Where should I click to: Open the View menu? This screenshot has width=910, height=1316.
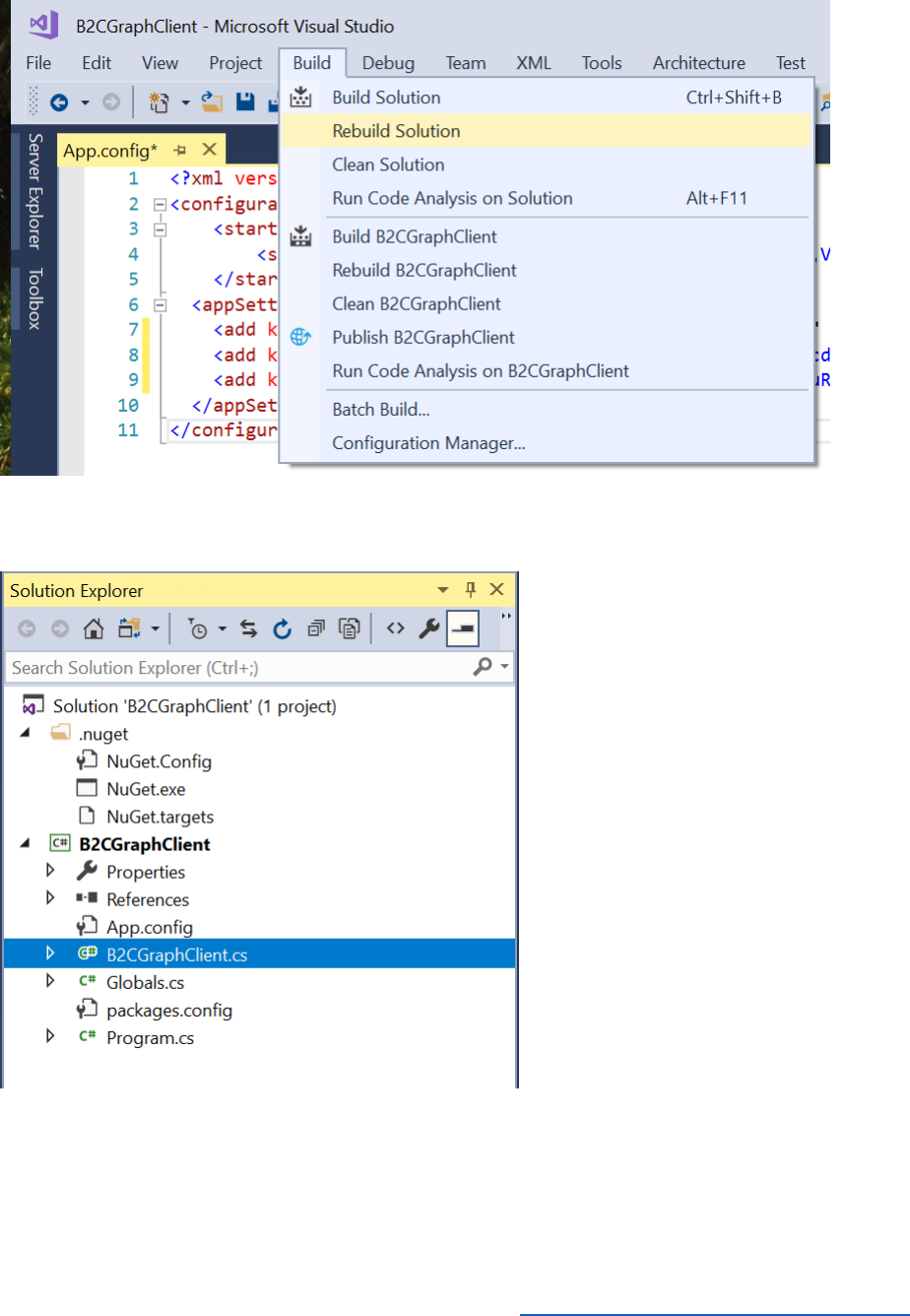coord(160,63)
